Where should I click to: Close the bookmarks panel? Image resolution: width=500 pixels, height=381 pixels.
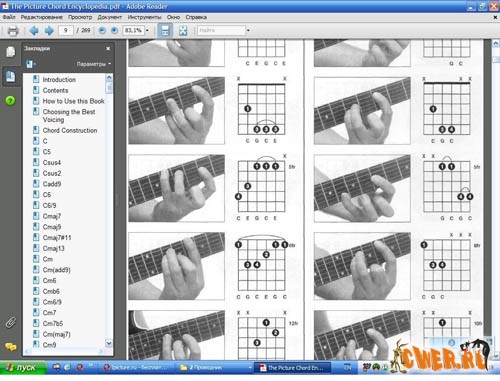tap(108, 49)
